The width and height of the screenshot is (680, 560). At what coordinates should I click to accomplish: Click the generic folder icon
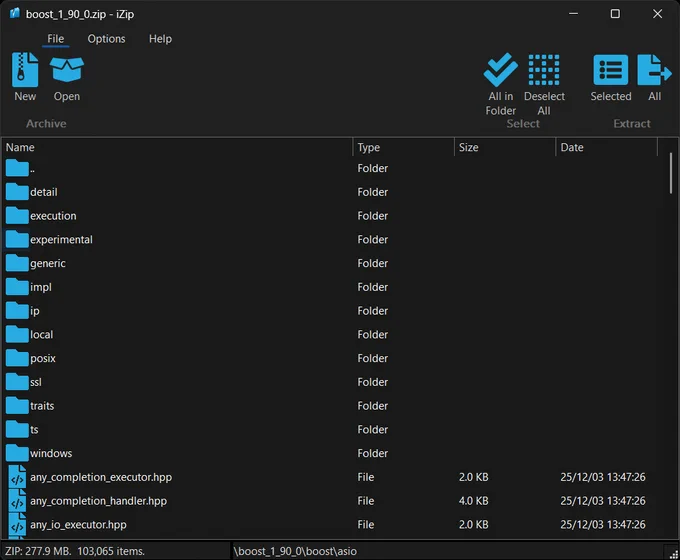[17, 263]
